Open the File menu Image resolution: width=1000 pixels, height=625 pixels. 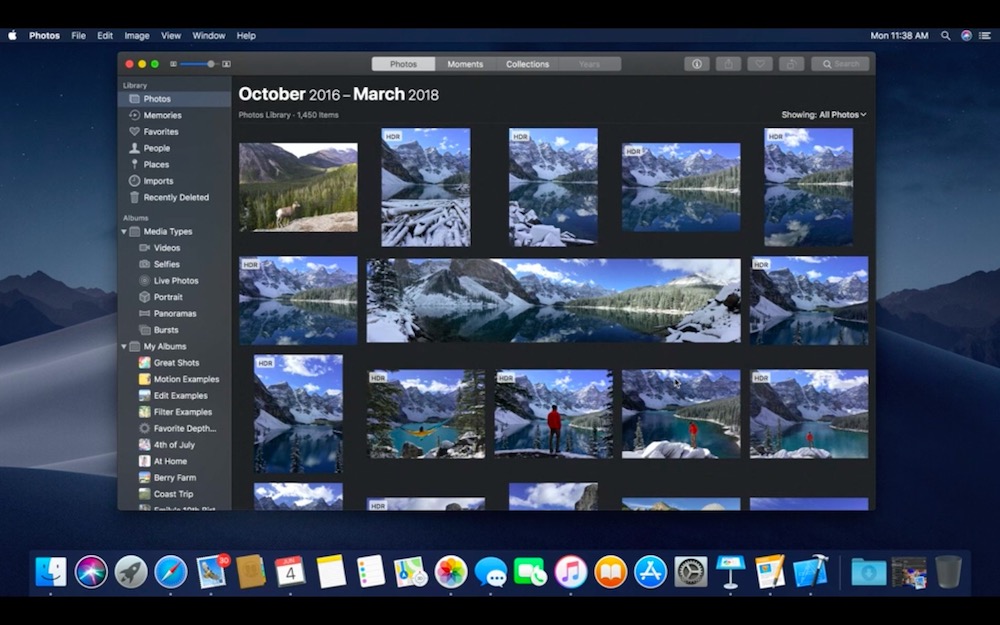click(78, 36)
